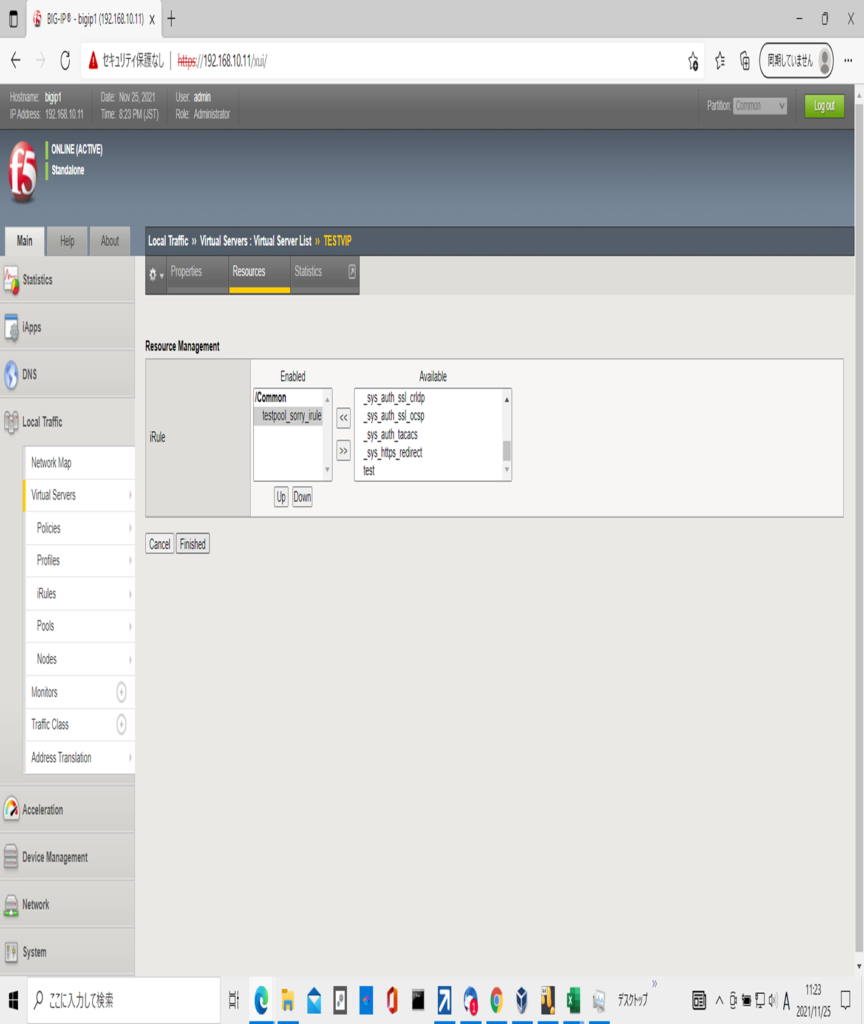Click the Monitors add plus icon

click(122, 692)
